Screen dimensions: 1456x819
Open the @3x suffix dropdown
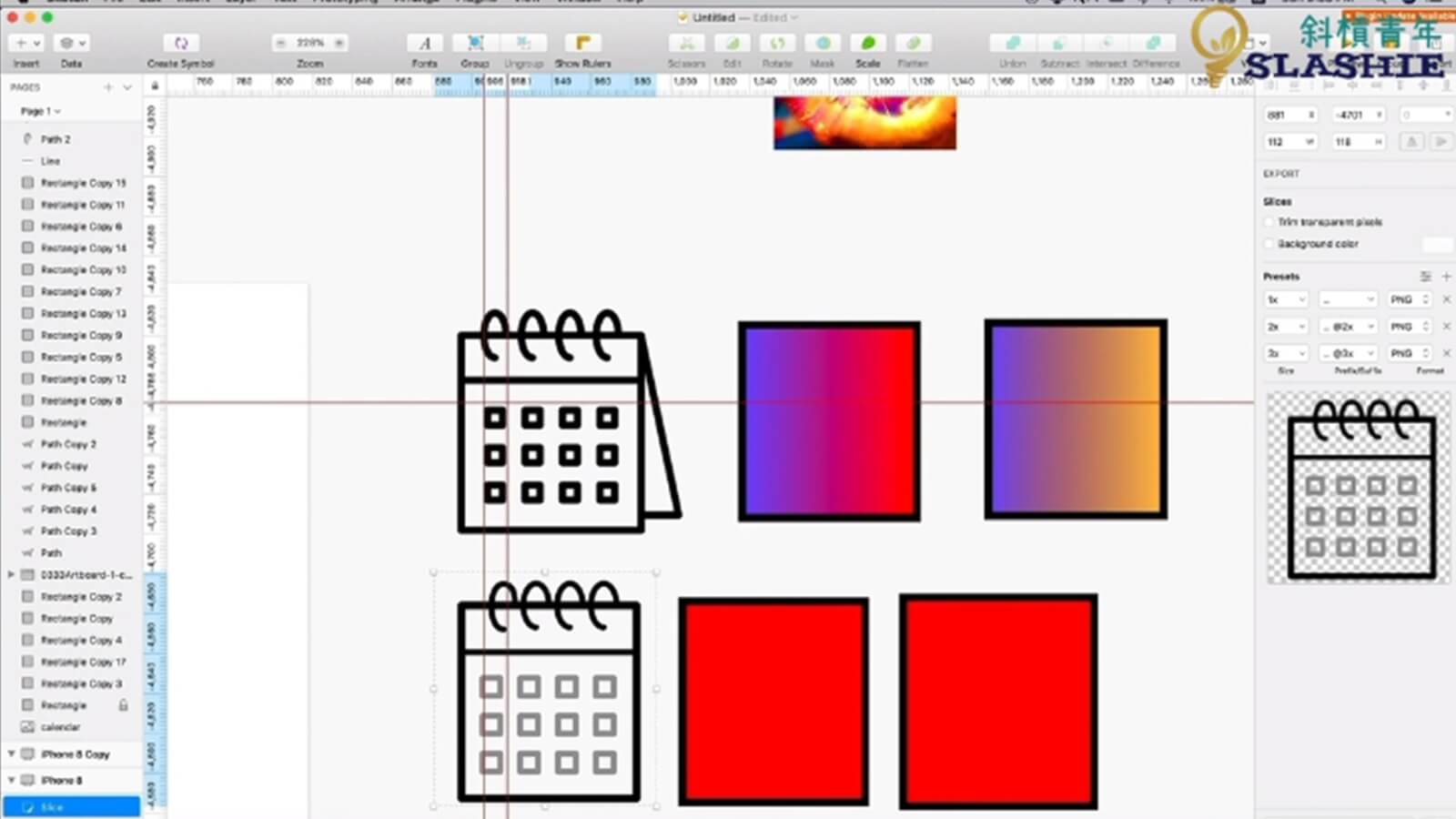[x=1350, y=353]
